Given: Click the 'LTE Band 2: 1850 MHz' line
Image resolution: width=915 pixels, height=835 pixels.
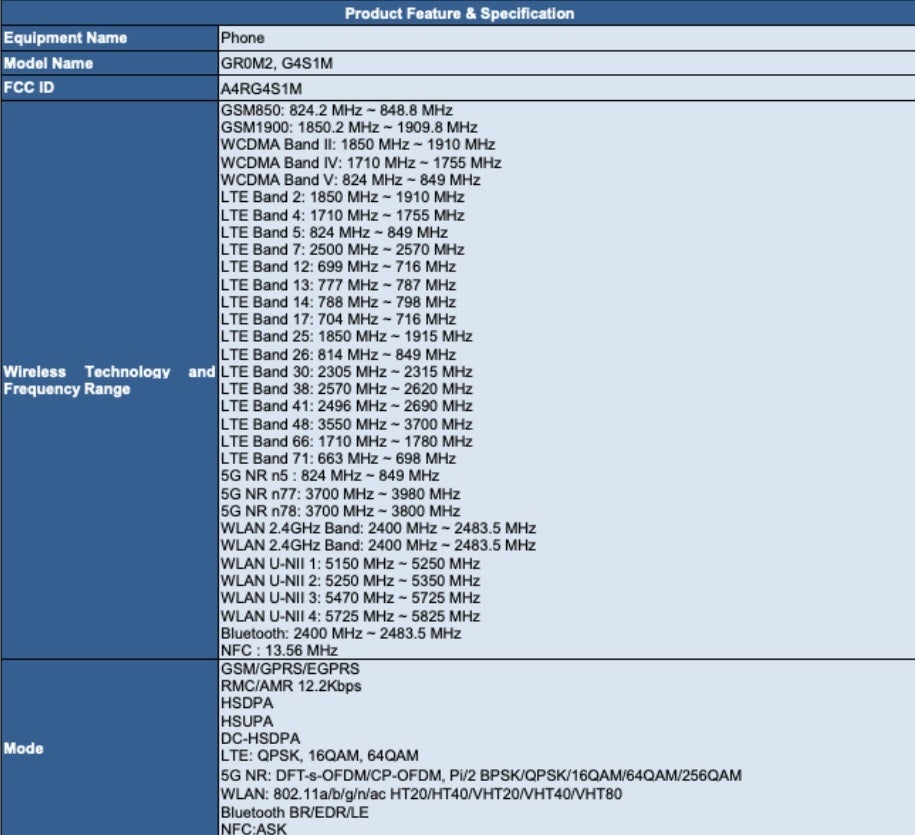Looking at the screenshot, I should [343, 197].
